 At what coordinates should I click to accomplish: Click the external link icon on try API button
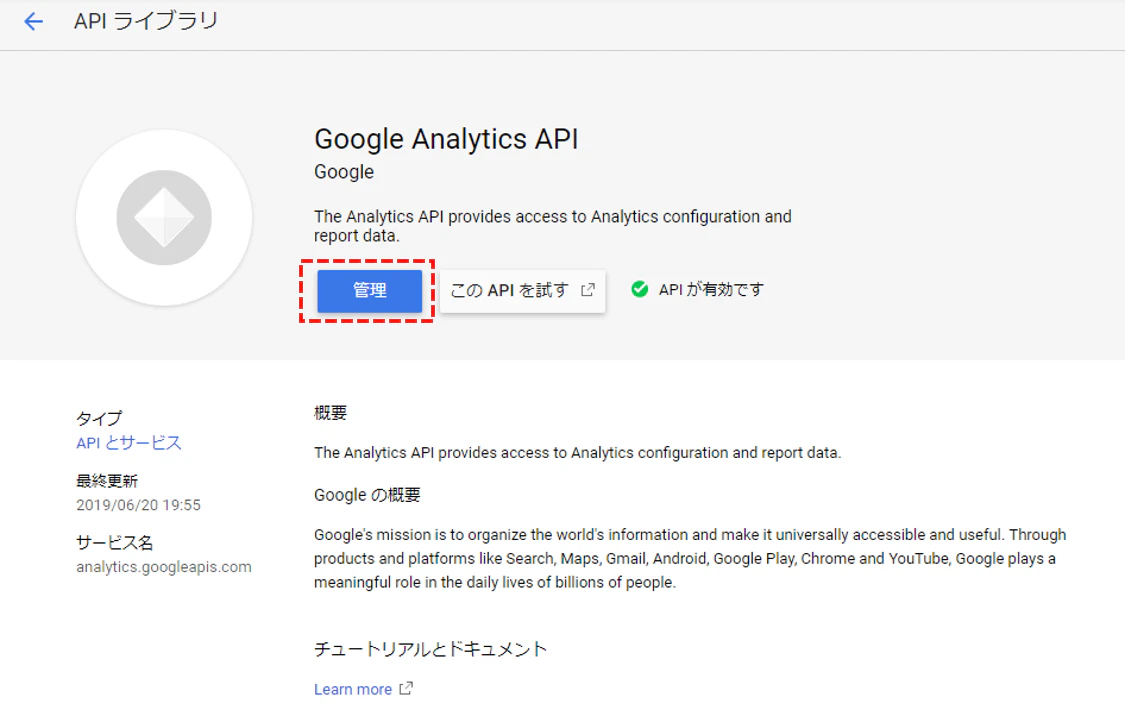click(588, 290)
